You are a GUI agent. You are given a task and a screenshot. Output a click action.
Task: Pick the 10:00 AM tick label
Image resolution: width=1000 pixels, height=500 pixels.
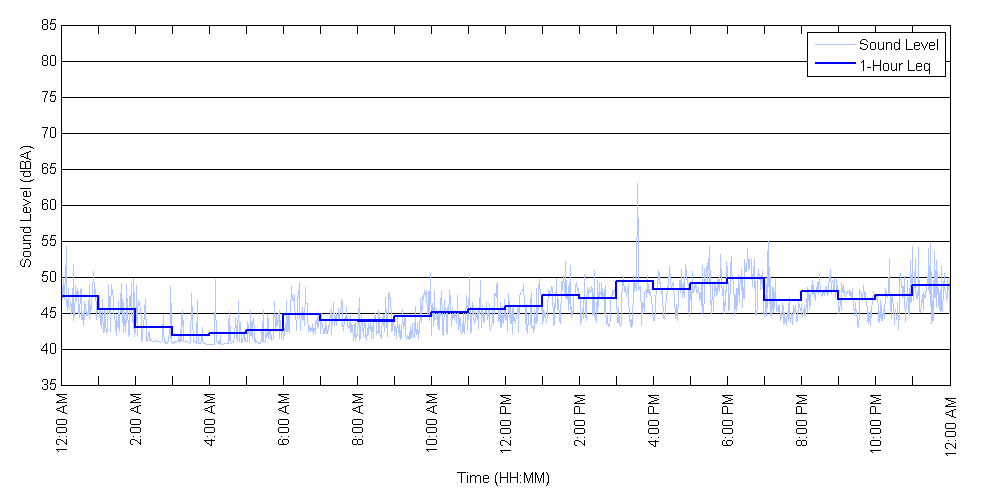(x=432, y=425)
